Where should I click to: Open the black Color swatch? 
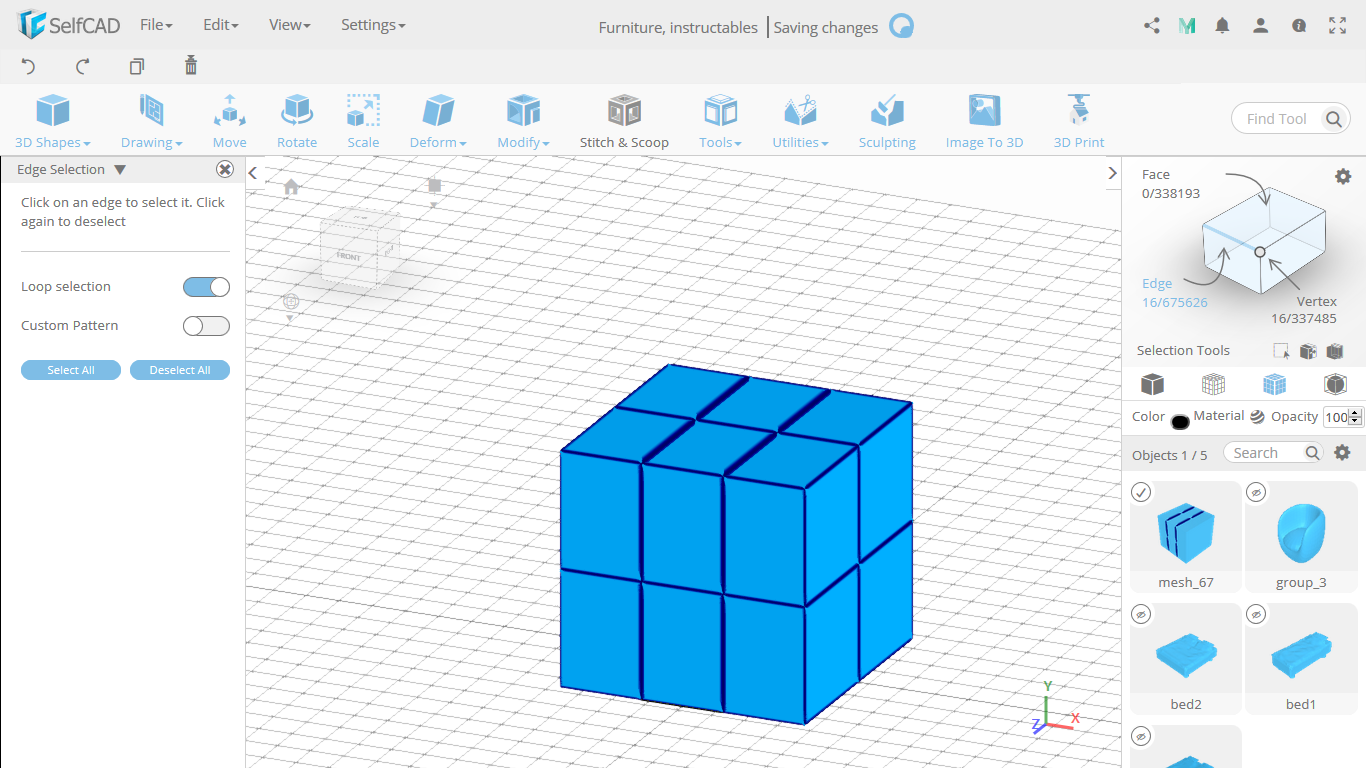pyautogui.click(x=1180, y=421)
